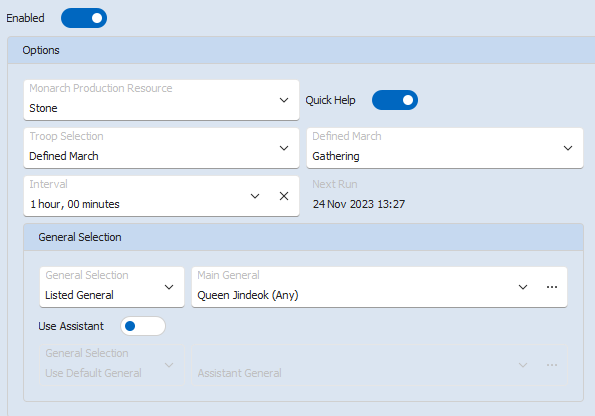595x416 pixels.
Task: Click the Queen Jindeok (Any) value
Action: 248,295
